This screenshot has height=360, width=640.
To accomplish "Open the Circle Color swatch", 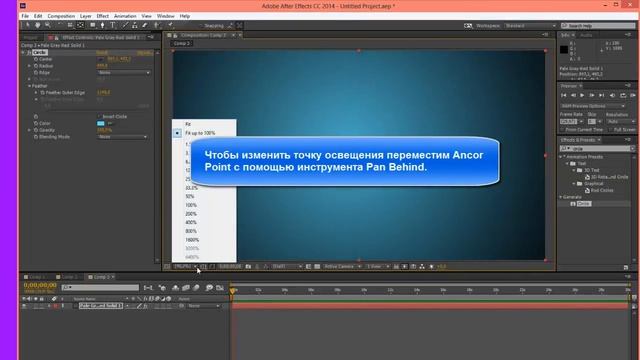I will tap(100, 123).
